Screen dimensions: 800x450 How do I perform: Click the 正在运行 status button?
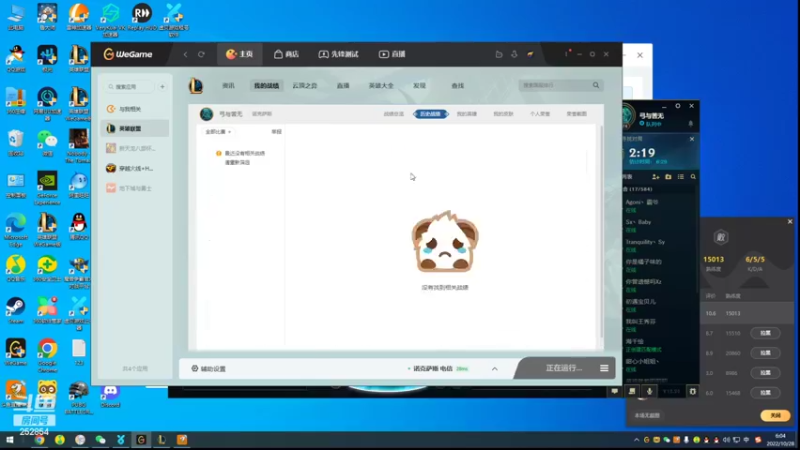tap(564, 368)
